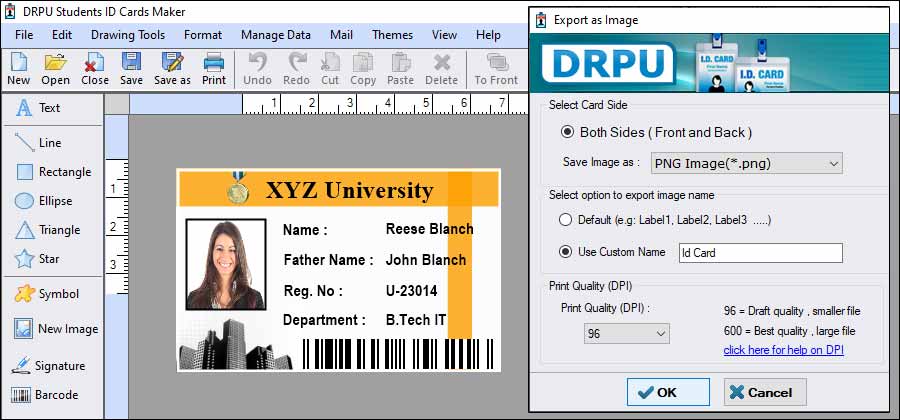The image size is (900, 420).
Task: Open a file using Open folder icon
Action: 56,69
